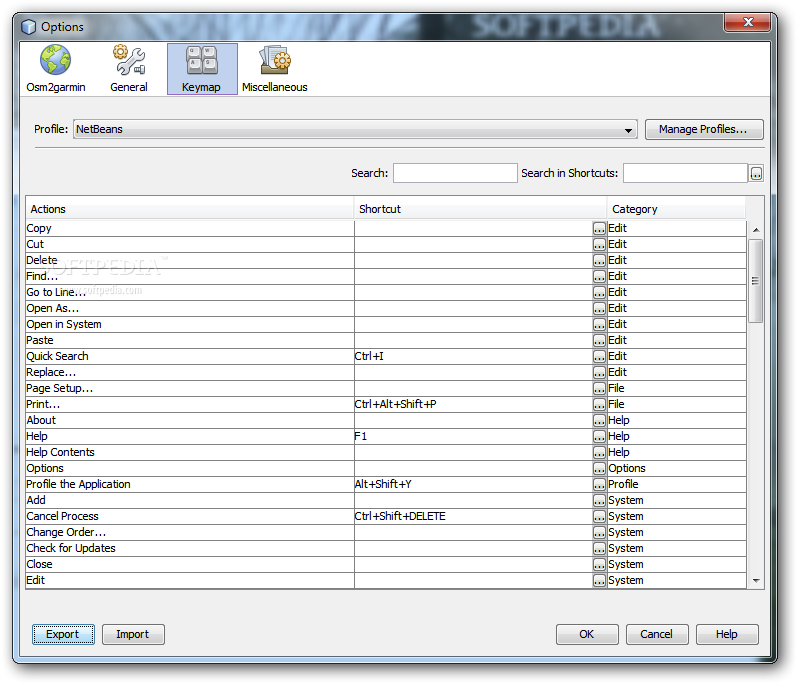Select the Ctrl+Shift+DELETE shortcut cell
The image size is (798, 684).
473,517
